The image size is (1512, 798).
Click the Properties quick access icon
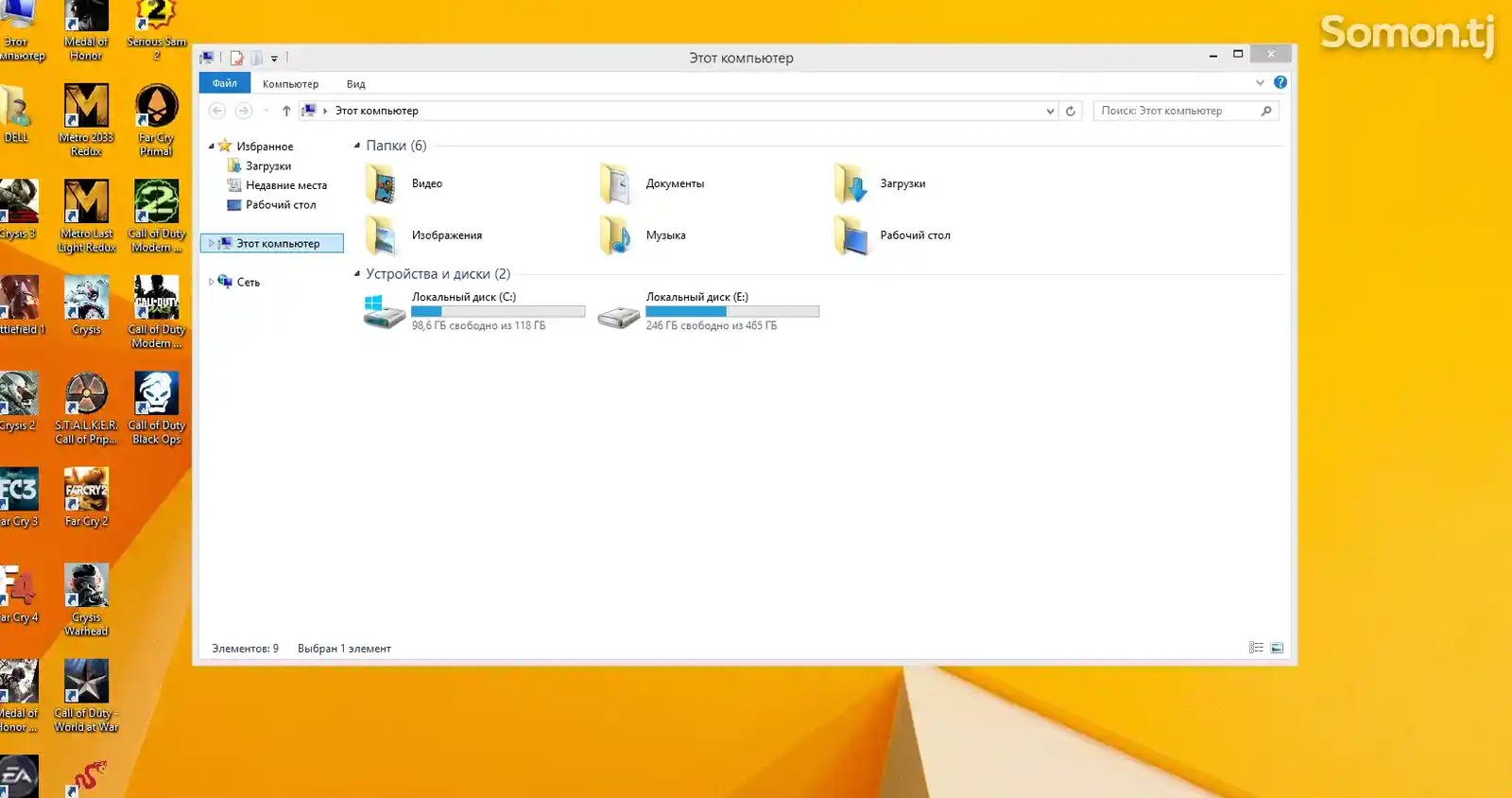(x=237, y=58)
